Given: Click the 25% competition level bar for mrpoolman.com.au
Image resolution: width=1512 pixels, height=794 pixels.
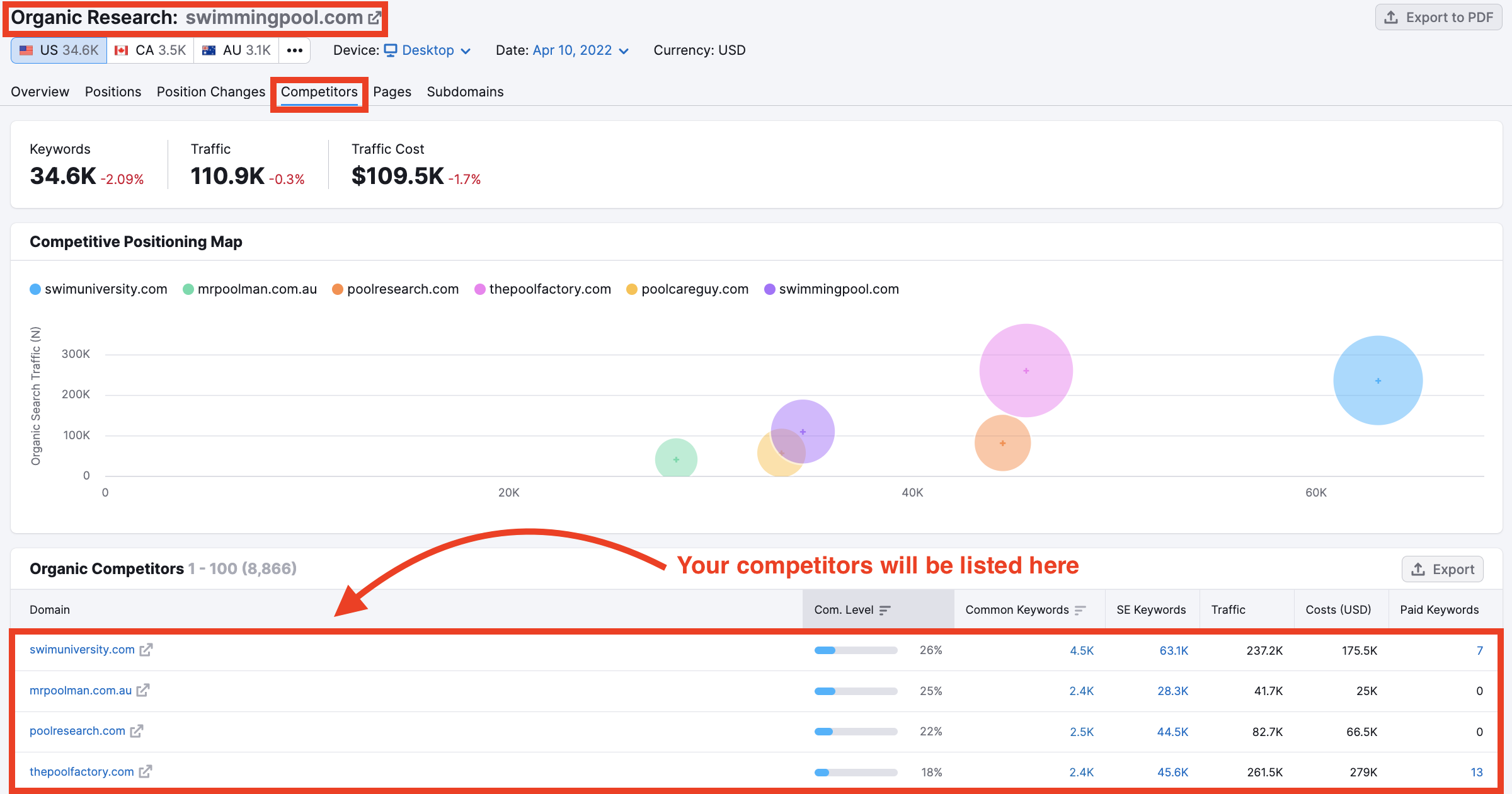Looking at the screenshot, I should (856, 691).
